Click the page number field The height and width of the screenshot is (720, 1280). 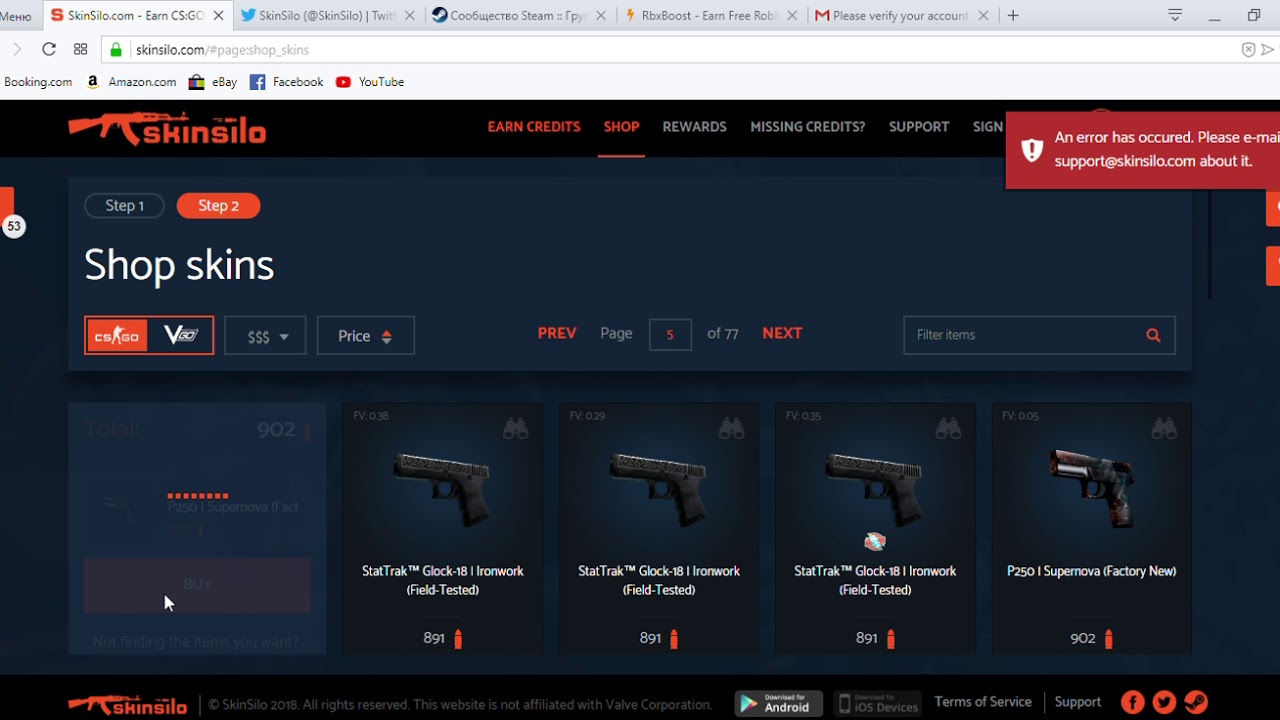pyautogui.click(x=670, y=334)
